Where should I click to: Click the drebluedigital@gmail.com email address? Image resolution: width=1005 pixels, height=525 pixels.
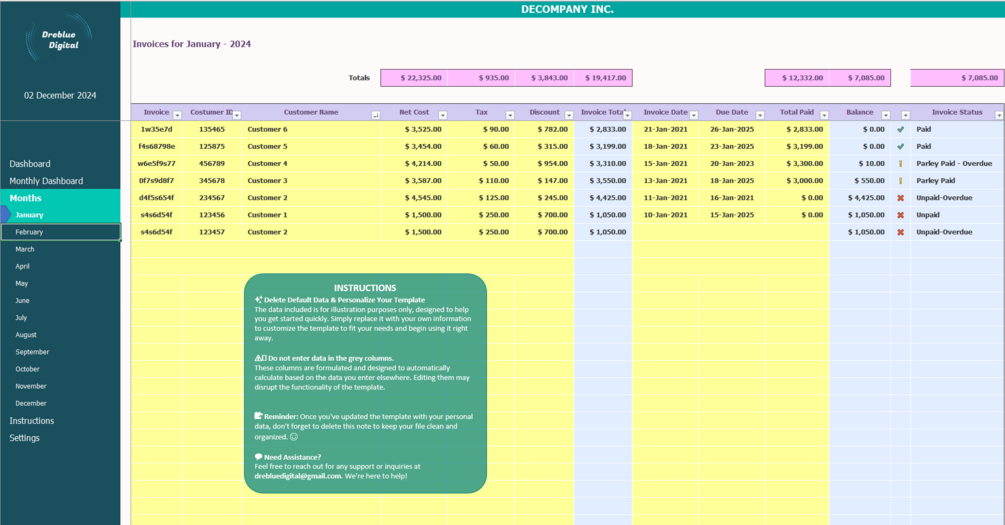pyautogui.click(x=297, y=476)
